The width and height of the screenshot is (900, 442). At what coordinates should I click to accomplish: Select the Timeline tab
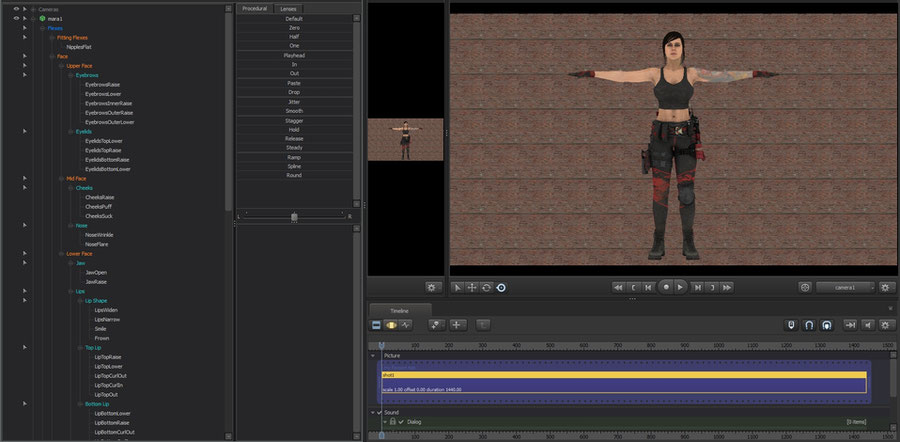point(399,311)
